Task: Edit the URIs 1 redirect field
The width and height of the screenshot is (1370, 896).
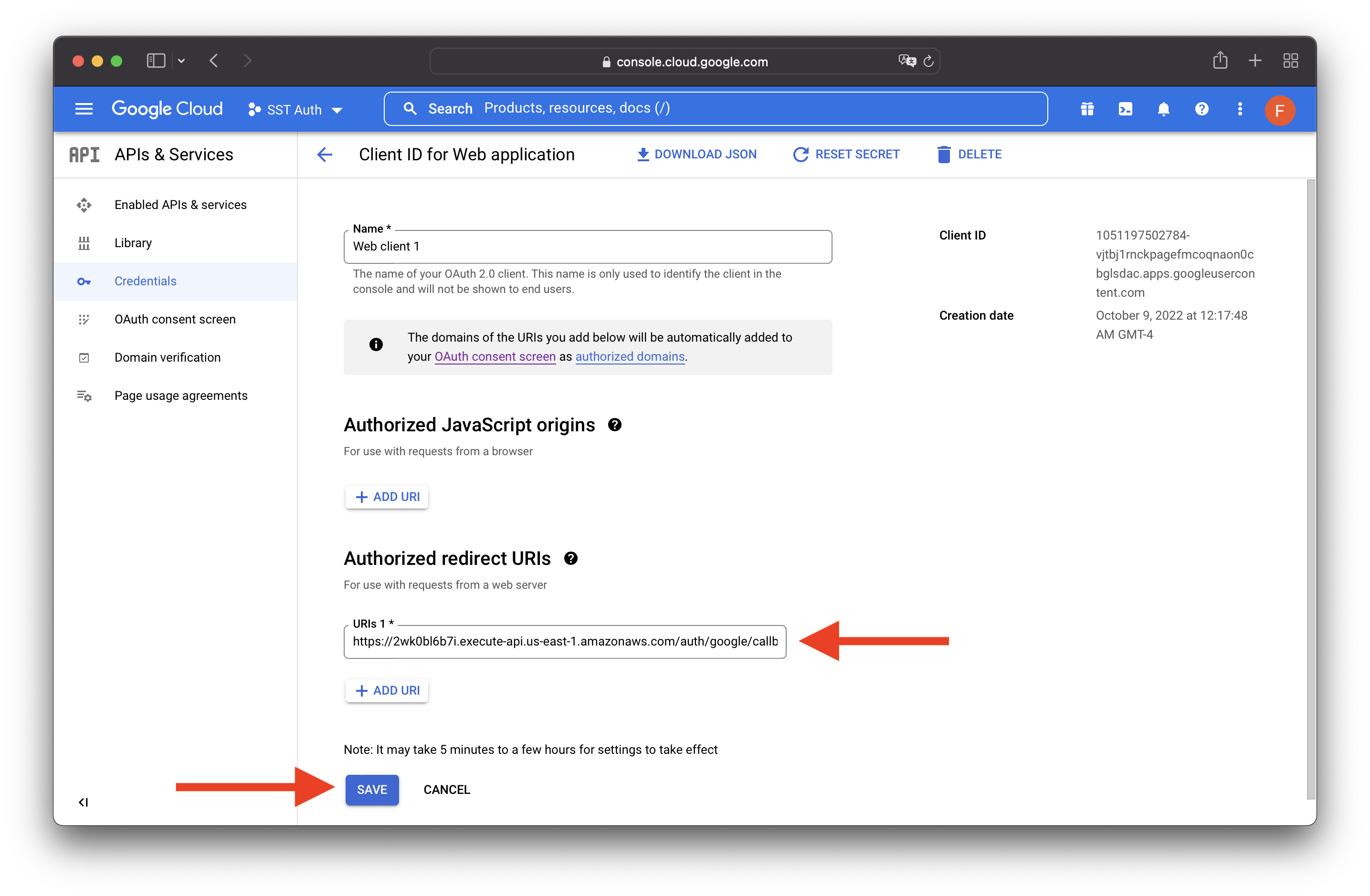Action: (565, 642)
